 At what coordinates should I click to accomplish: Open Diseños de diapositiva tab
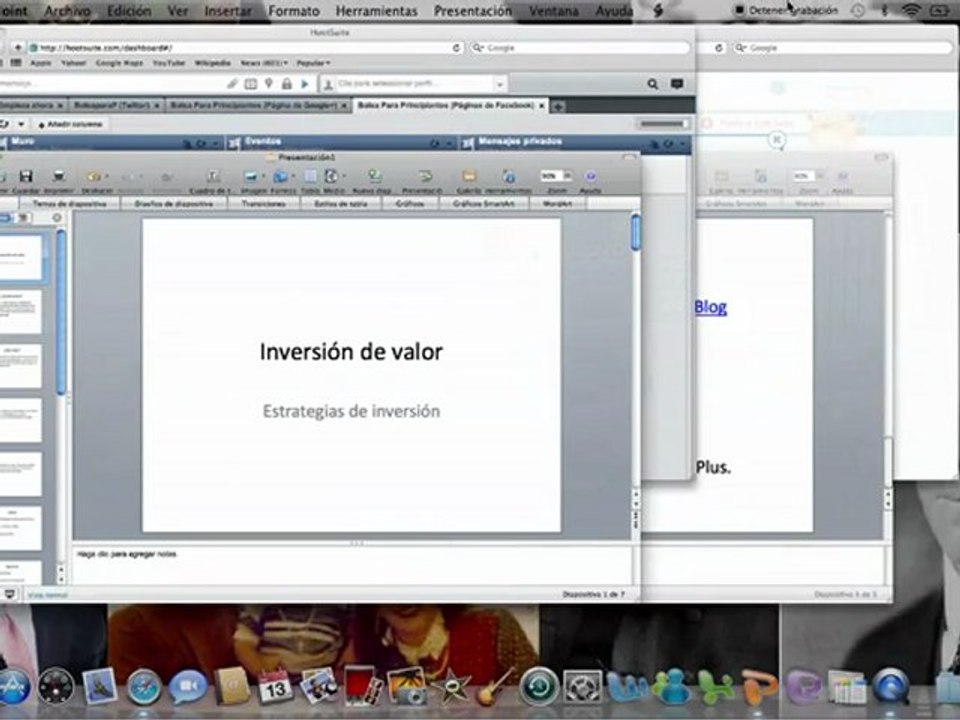point(174,203)
